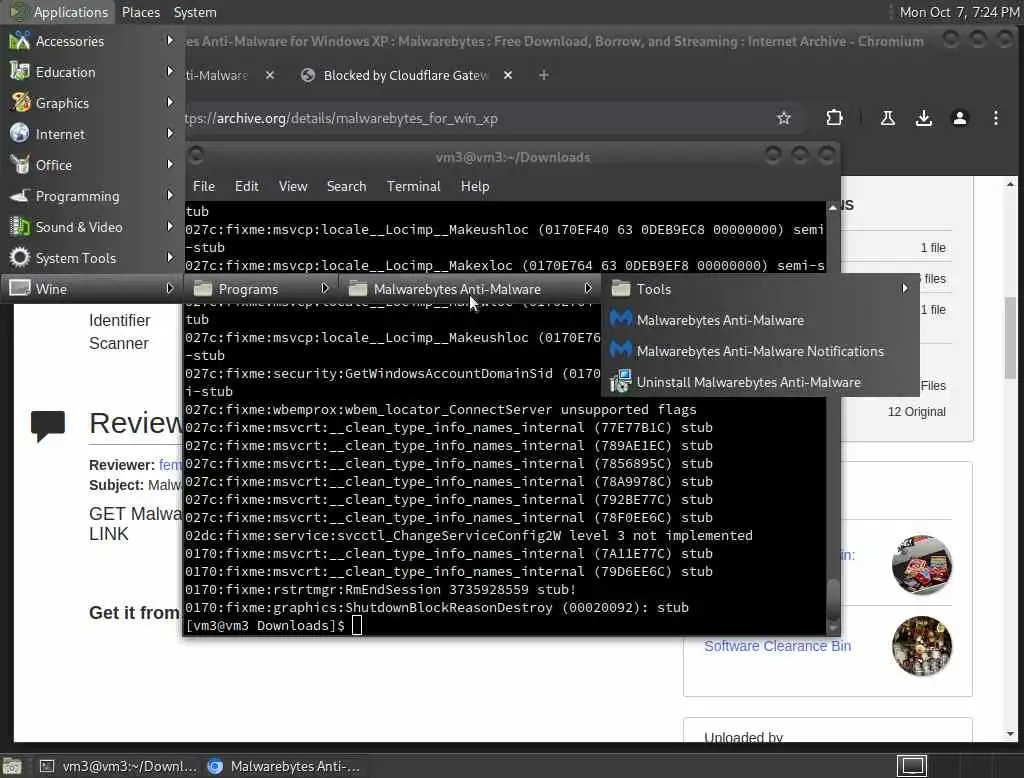Expand Accessories submenu arrow

coord(170,41)
